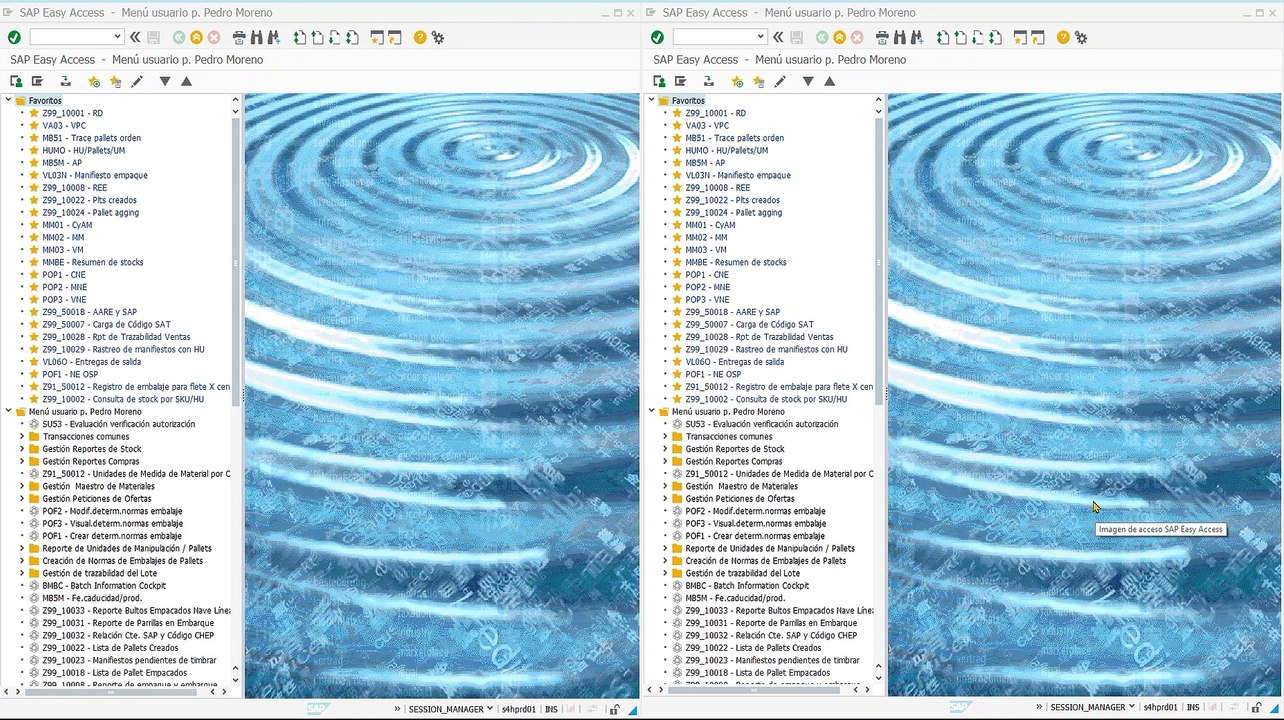Viewport: 1284px width, 720px height.
Task: Click the yellow Exit icon in left window
Action: pos(196,37)
